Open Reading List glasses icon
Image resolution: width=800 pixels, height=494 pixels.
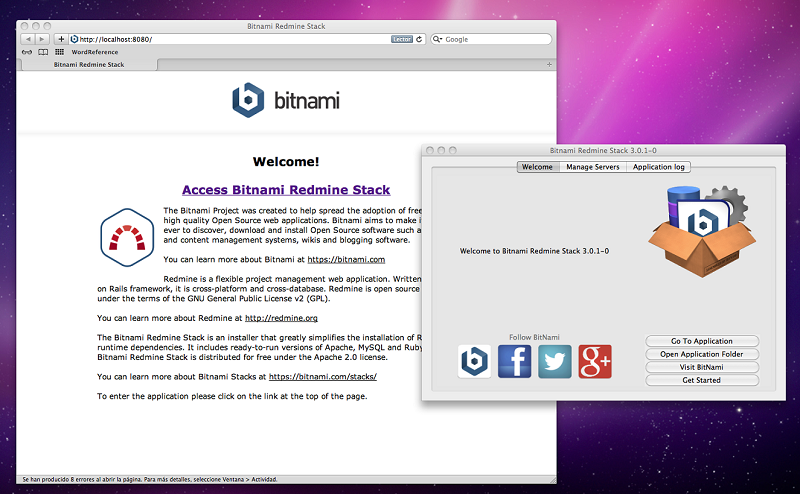(x=27, y=52)
